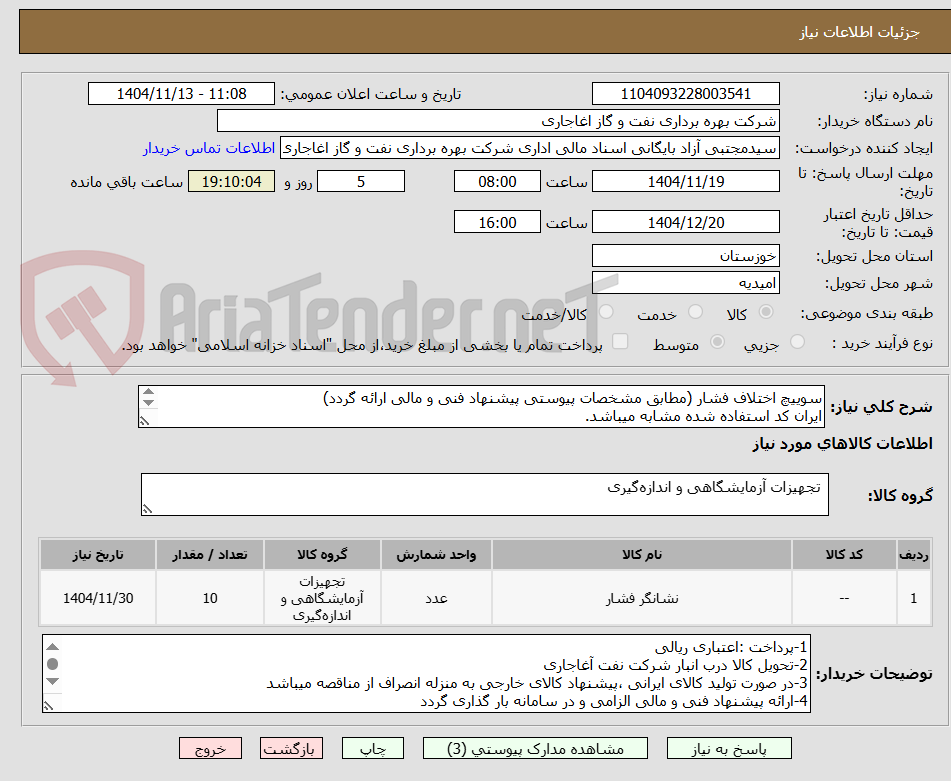Click down arrow of buyer notes scrollbar
The height and width of the screenshot is (781, 951).
coord(53,682)
